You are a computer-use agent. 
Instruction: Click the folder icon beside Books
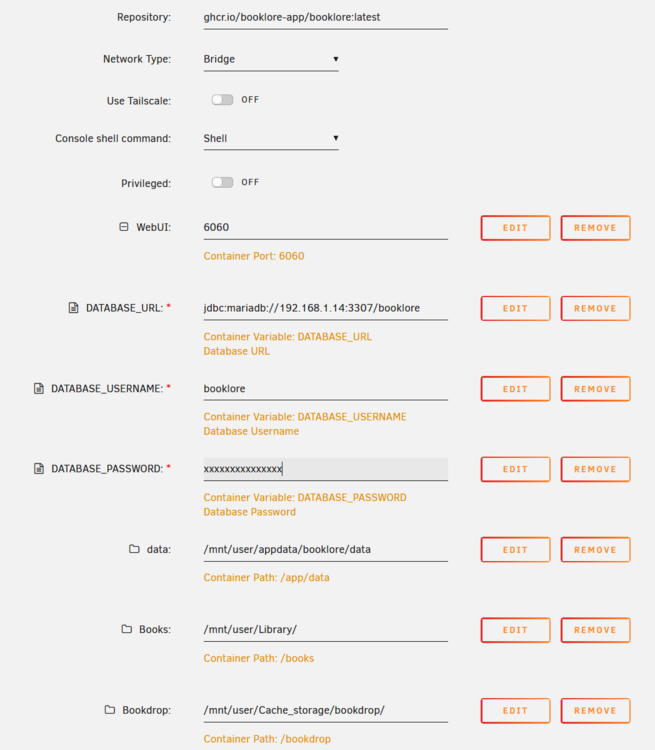(127, 629)
